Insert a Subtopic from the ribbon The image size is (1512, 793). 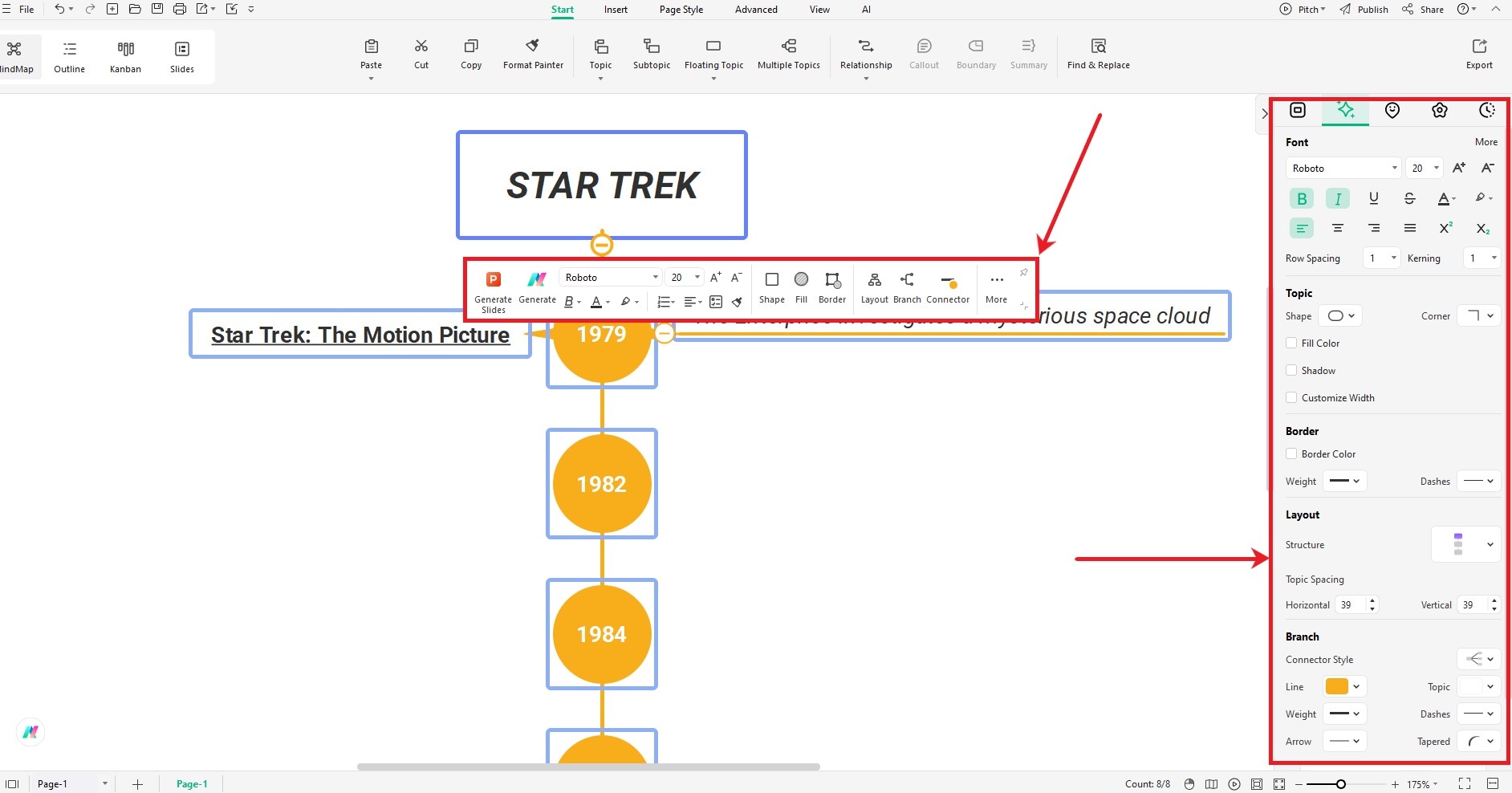pyautogui.click(x=652, y=54)
